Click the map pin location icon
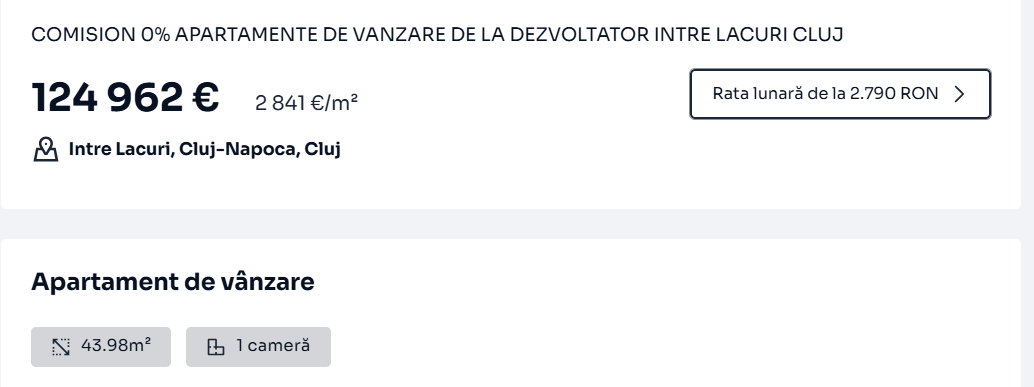This screenshot has height=387, width=1034. [x=46, y=150]
